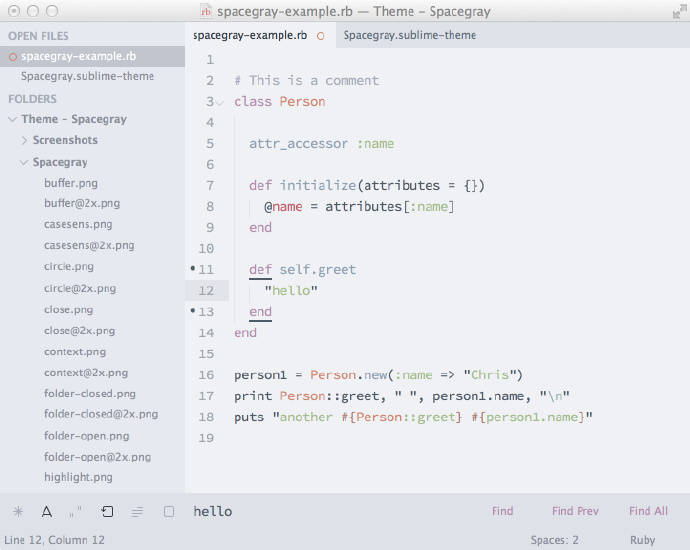
Task: Open Spacegray.sublime-theme from Open Files list
Action: point(87,76)
